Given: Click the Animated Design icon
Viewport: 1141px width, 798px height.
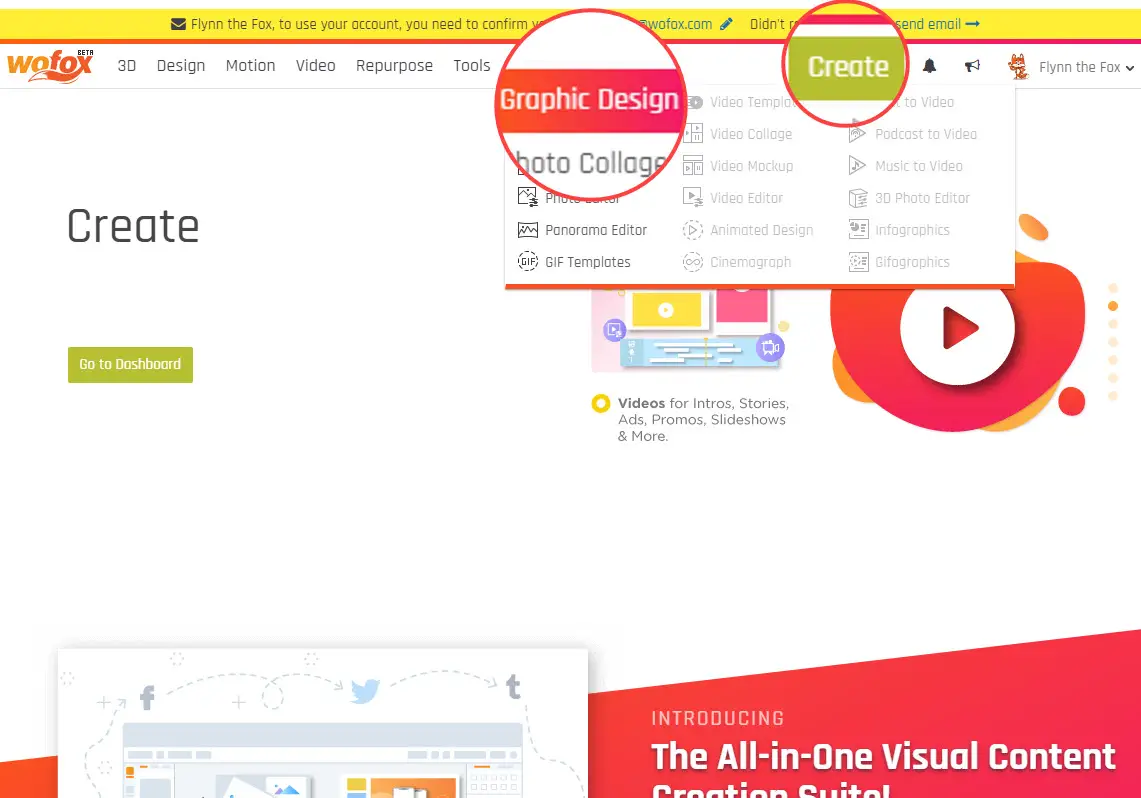Looking at the screenshot, I should click(693, 230).
